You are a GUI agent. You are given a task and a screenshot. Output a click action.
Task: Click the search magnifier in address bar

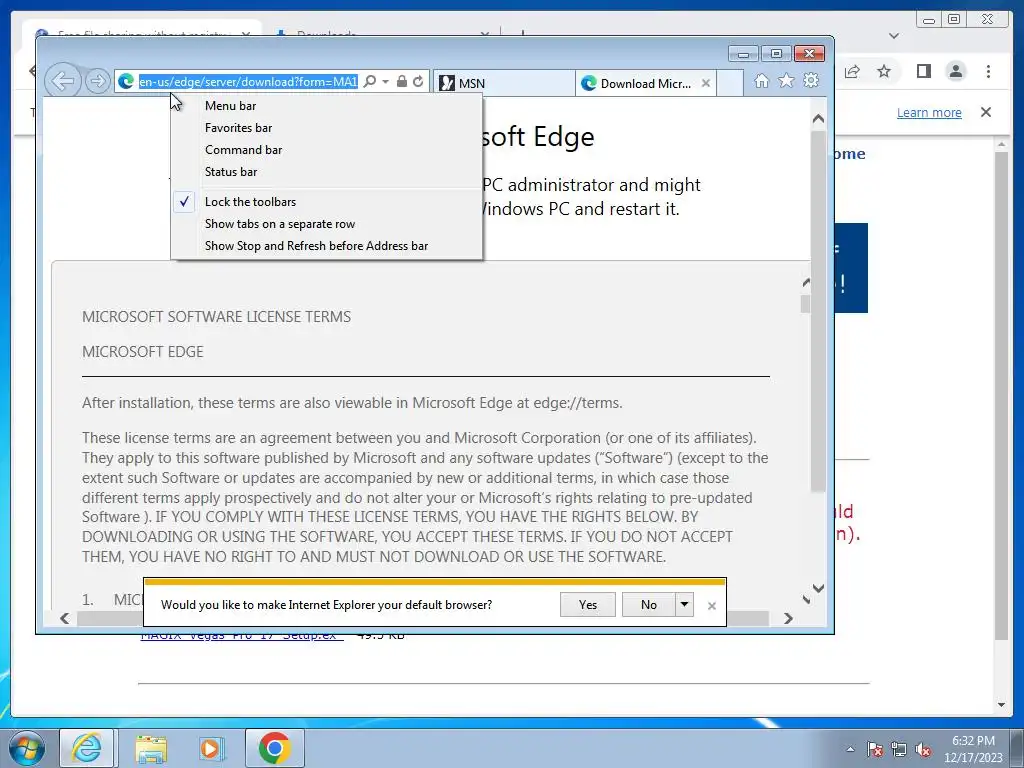tap(370, 82)
